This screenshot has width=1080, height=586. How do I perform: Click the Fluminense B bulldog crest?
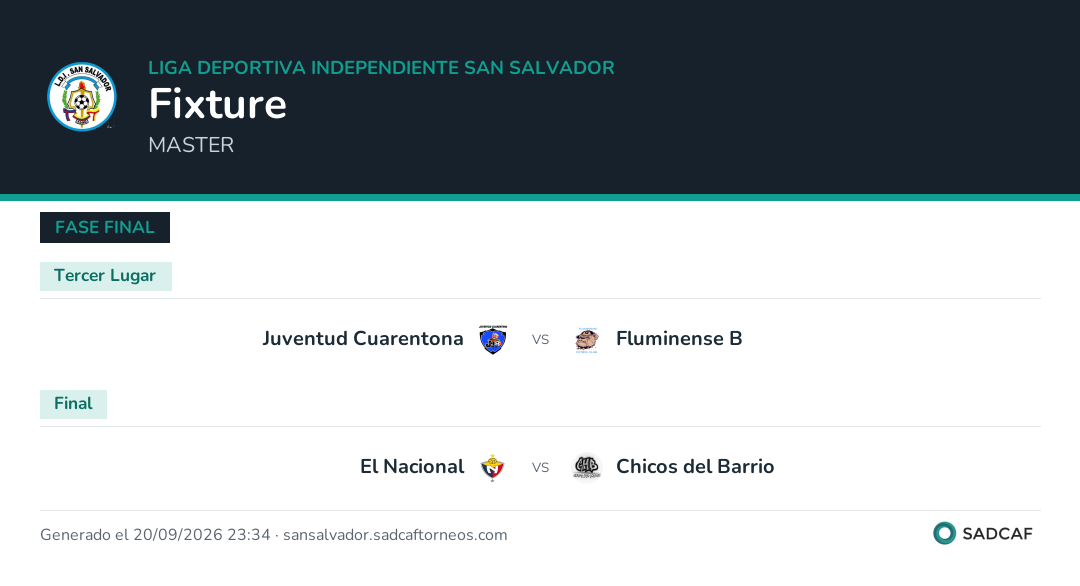tap(587, 339)
